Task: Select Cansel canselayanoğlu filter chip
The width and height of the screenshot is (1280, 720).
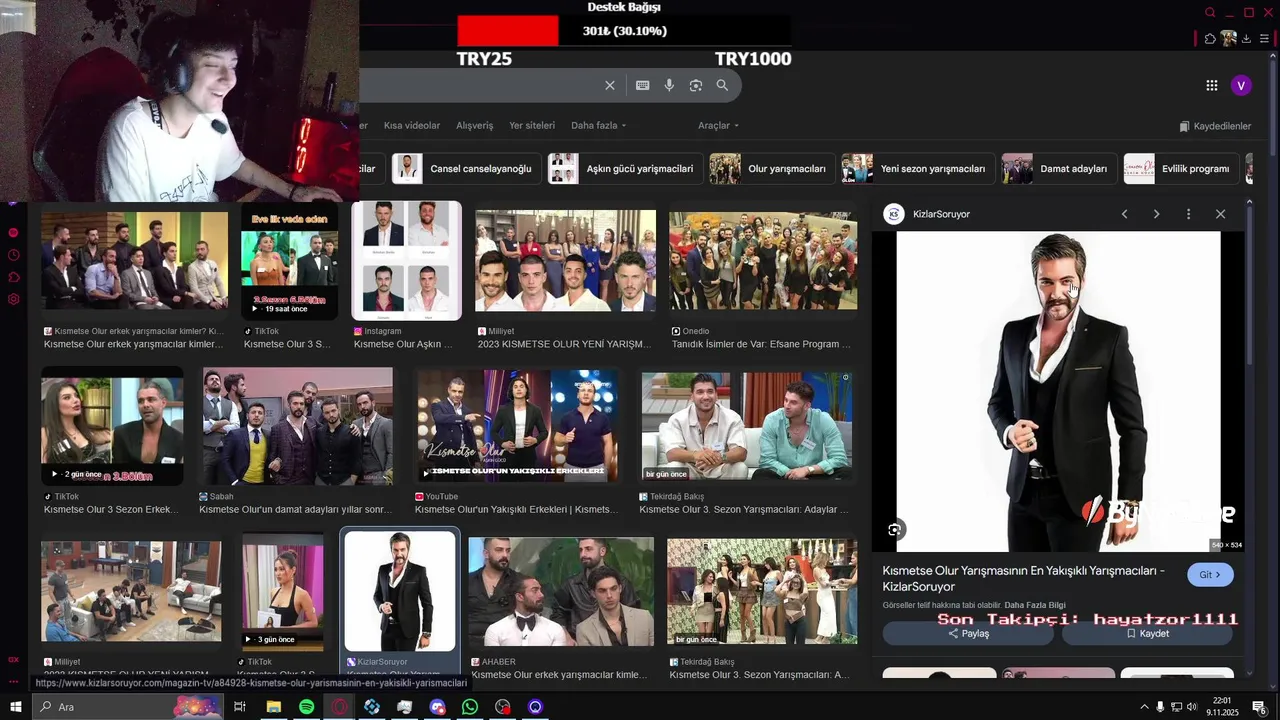Action: 467,169
